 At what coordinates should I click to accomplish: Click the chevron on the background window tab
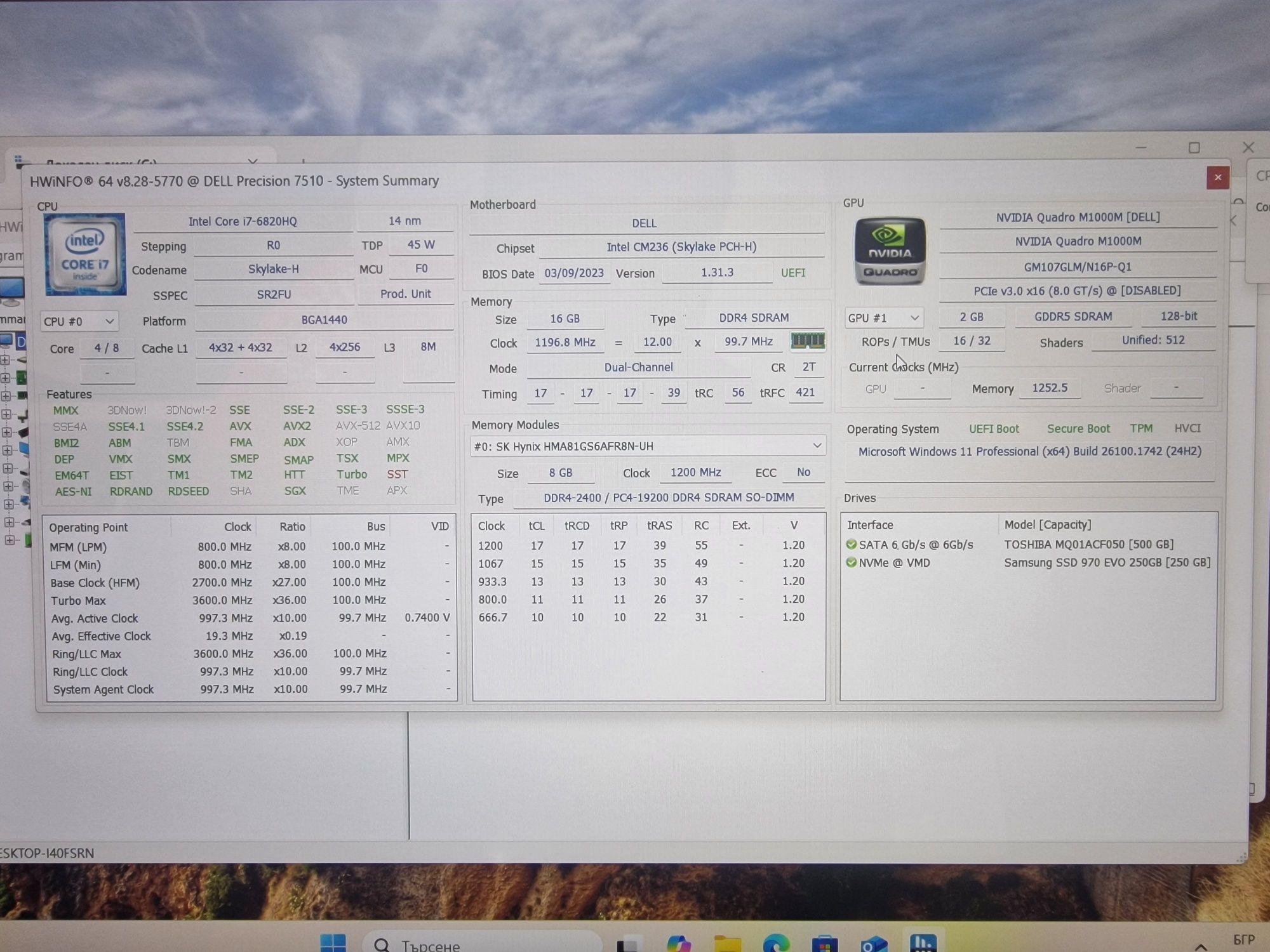(x=253, y=161)
